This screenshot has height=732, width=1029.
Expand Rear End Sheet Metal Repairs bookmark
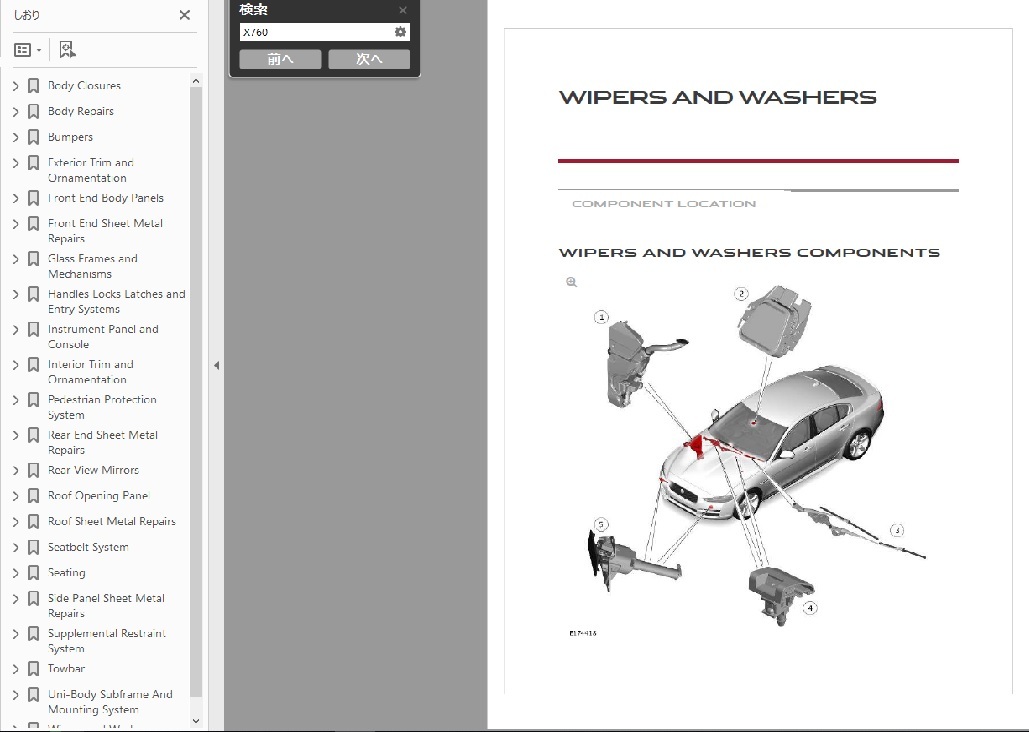click(16, 435)
